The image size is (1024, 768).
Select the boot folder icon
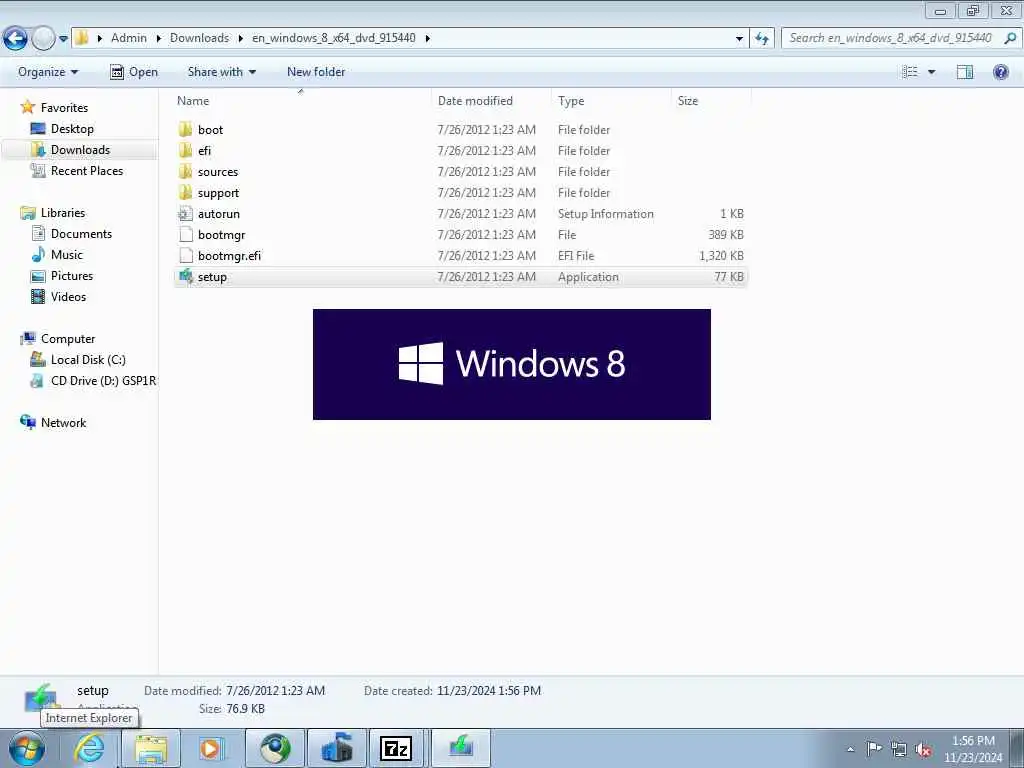point(185,129)
